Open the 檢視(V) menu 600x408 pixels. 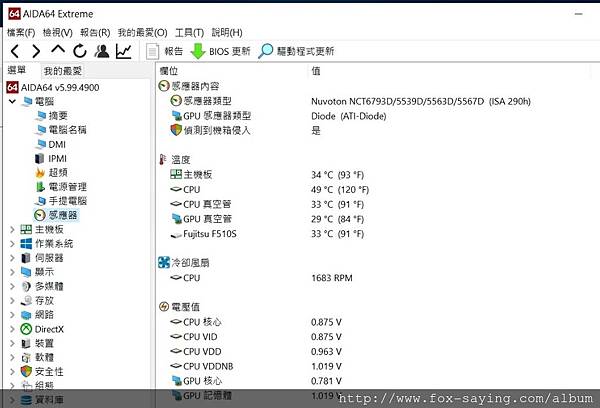[57, 33]
